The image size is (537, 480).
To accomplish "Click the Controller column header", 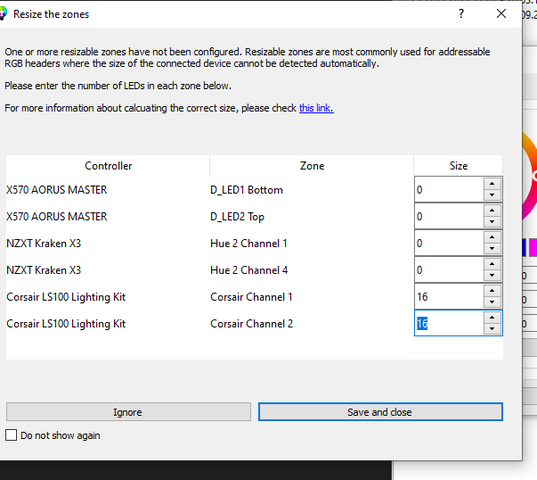I will point(108,166).
